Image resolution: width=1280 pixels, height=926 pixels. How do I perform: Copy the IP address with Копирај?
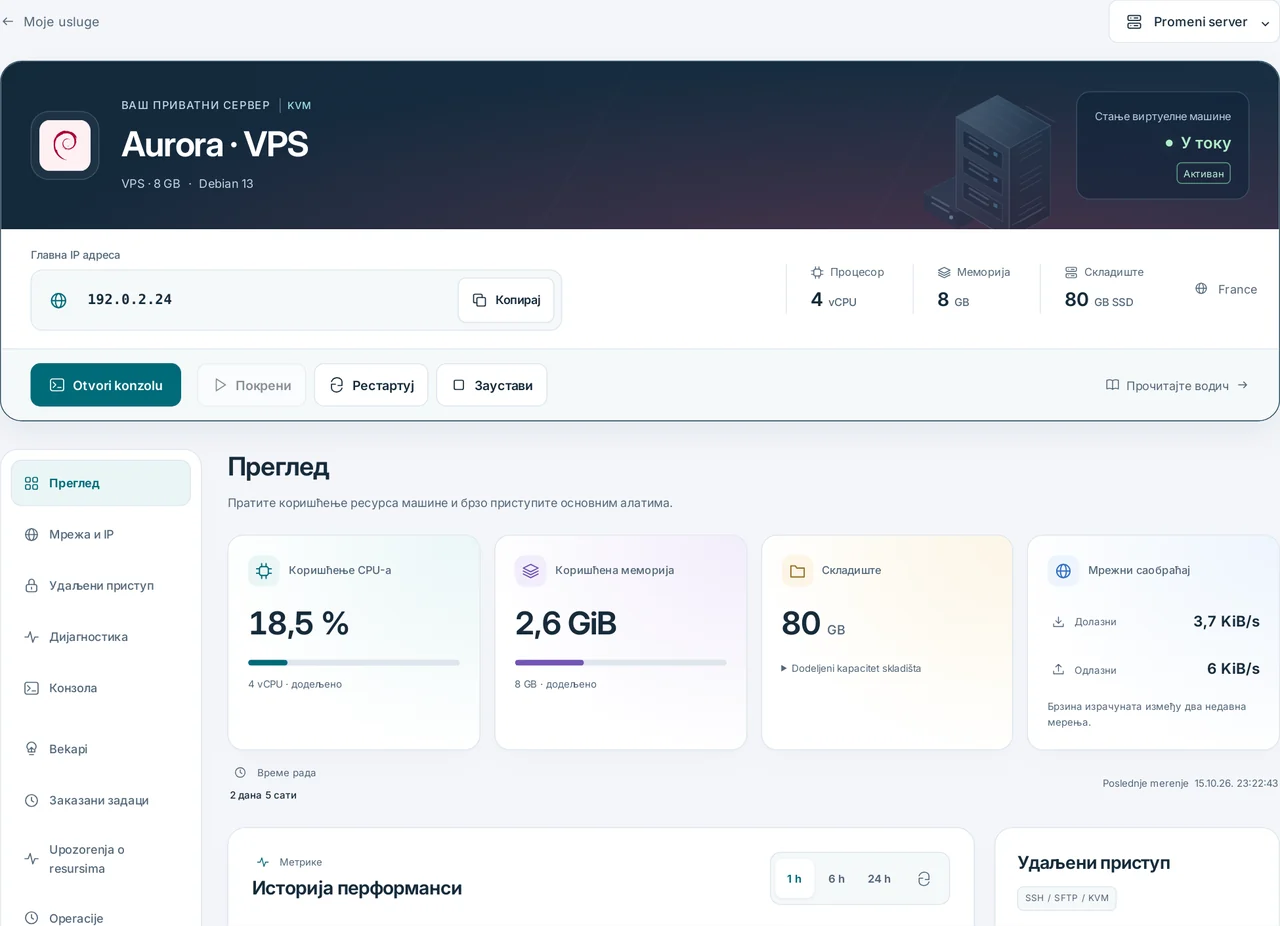click(506, 300)
